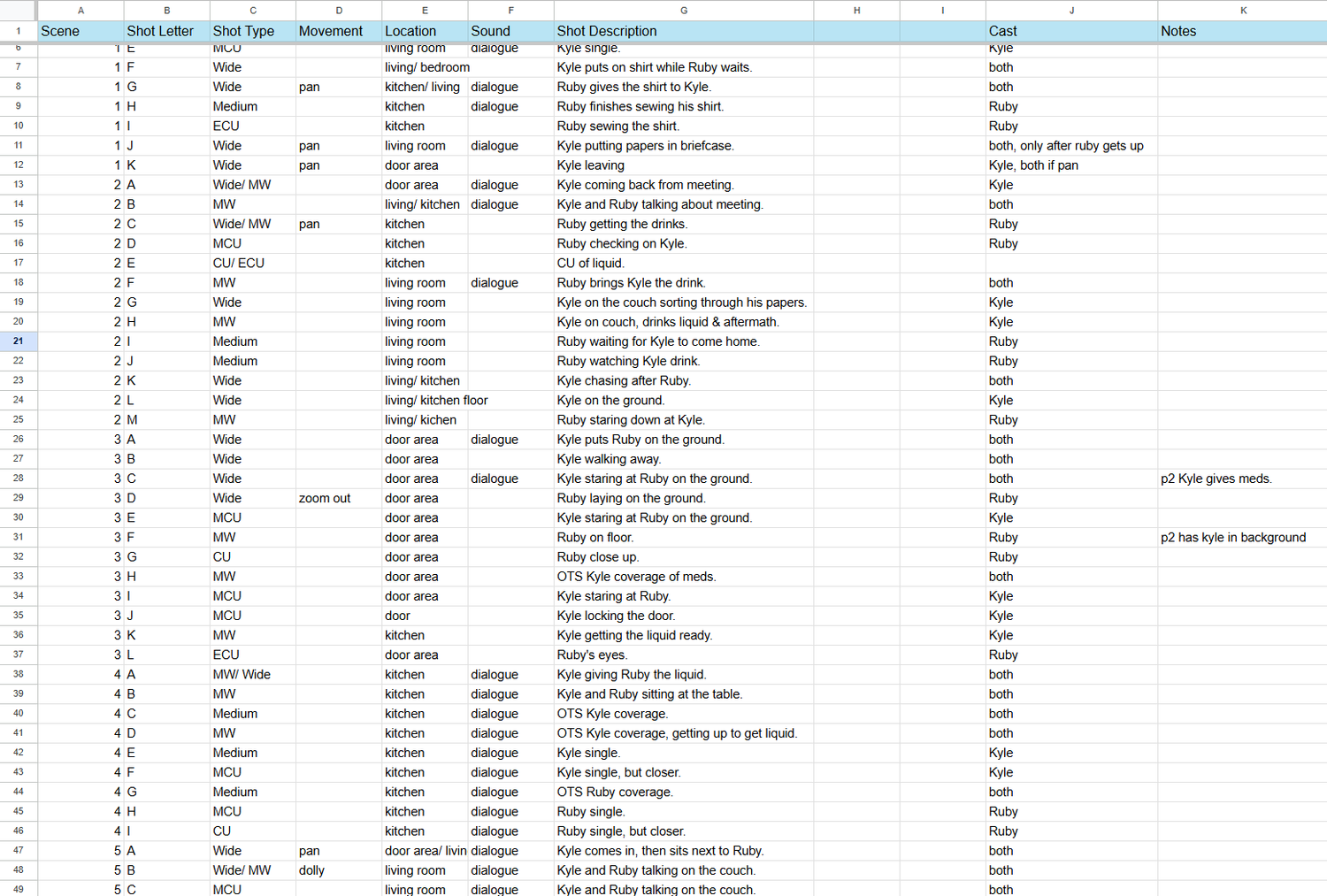The width and height of the screenshot is (1327, 896).
Task: Select cell 'Ruby sewing the shirt.'
Action: coord(683,126)
